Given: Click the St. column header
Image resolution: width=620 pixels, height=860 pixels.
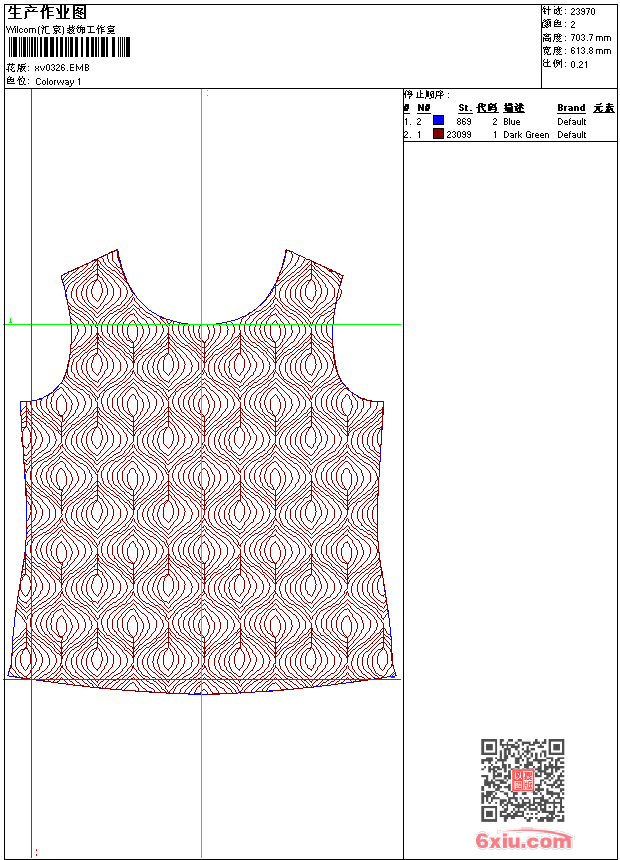Looking at the screenshot, I should [465, 108].
